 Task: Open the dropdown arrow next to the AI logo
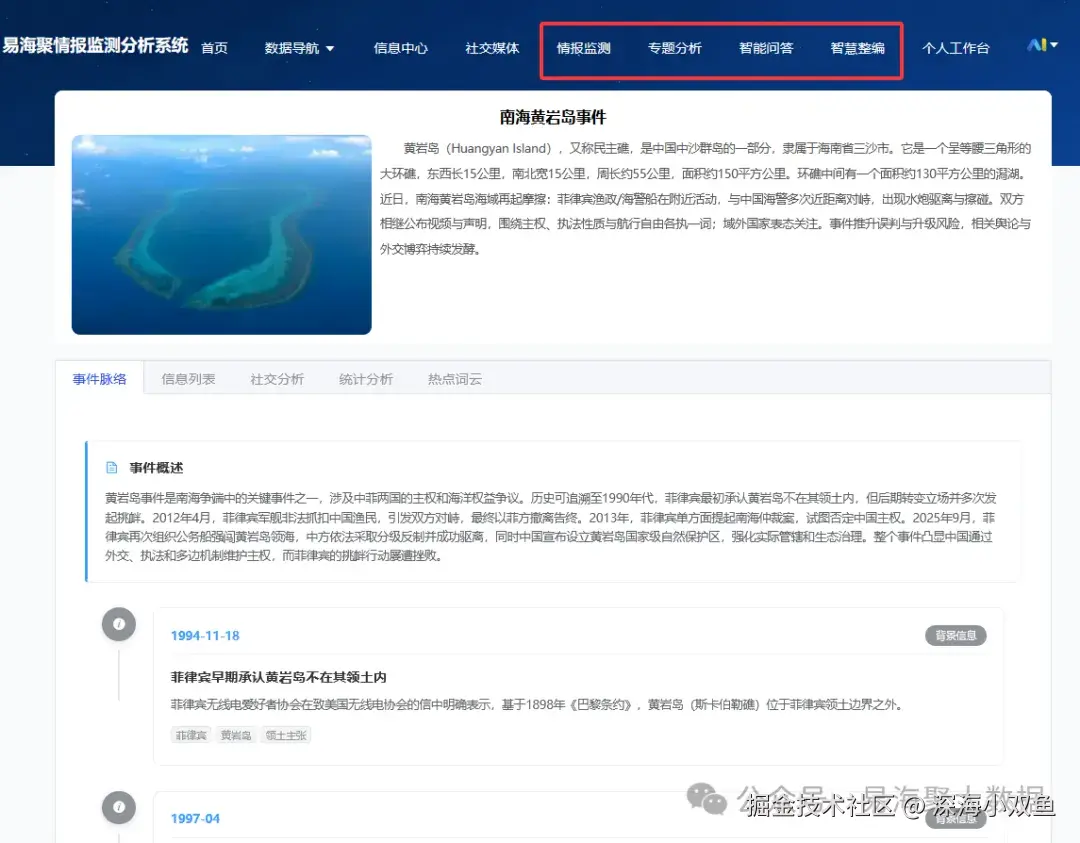1056,45
